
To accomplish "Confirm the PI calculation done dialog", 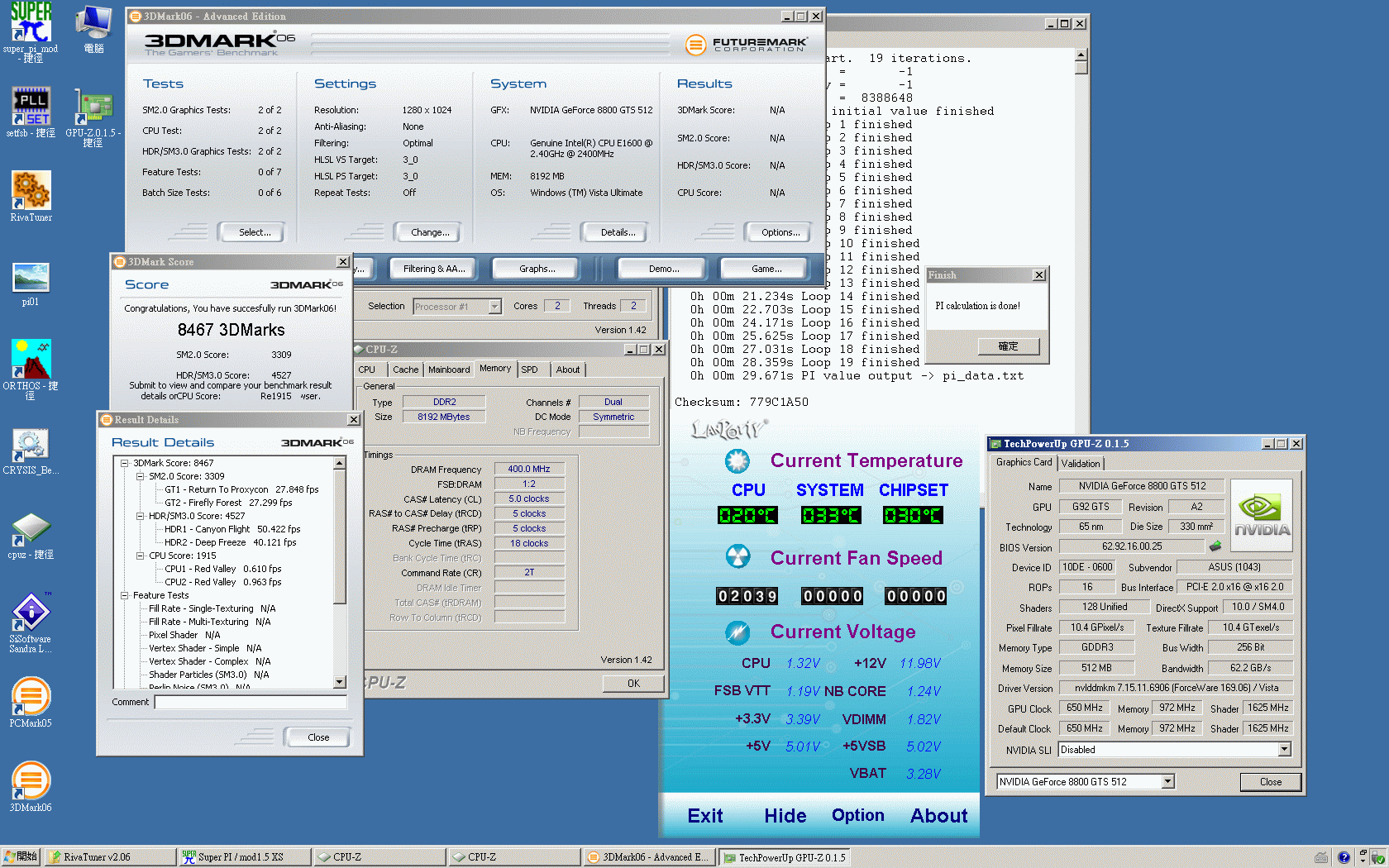I will click(x=1008, y=346).
